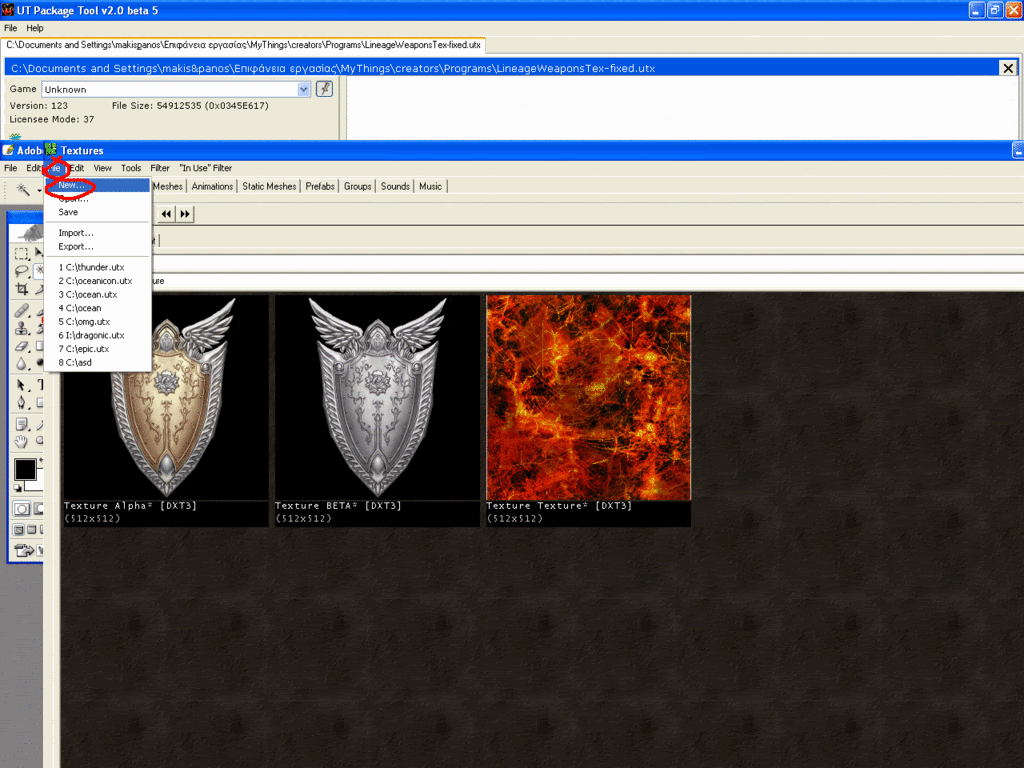Select the Lasso tool
The height and width of the screenshot is (768, 1024).
21,271
